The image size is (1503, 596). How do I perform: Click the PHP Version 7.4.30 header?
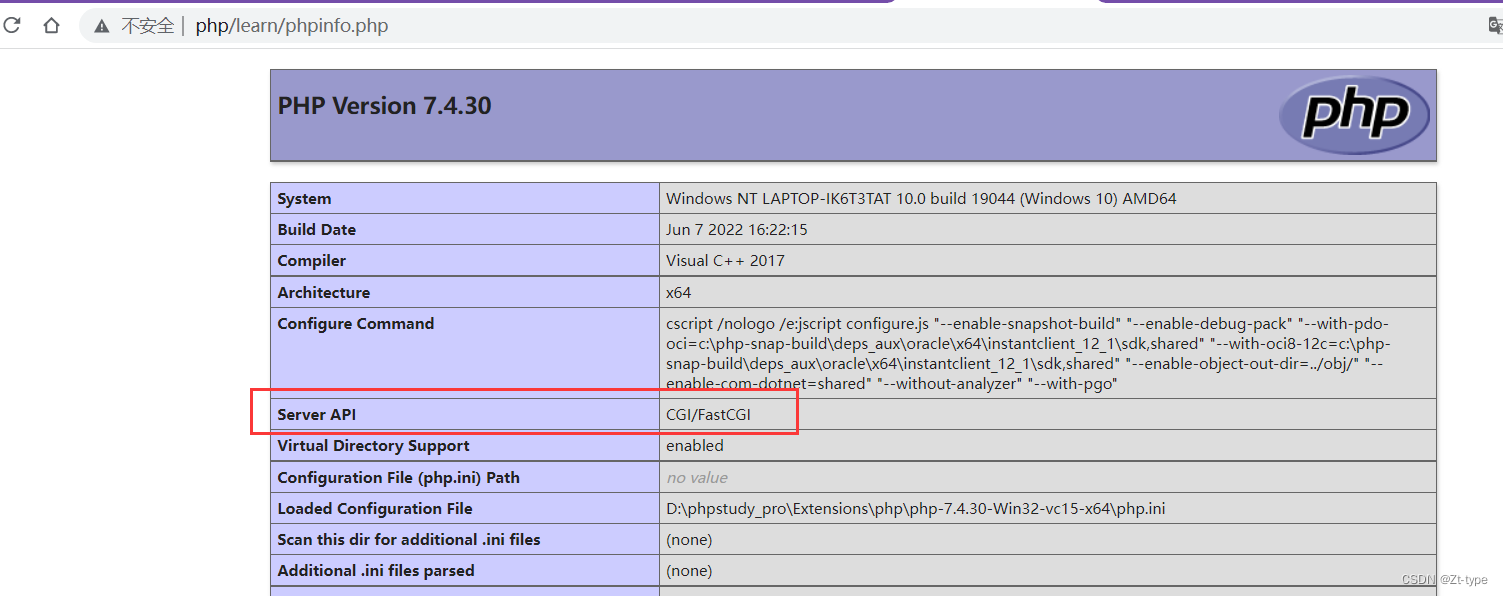point(384,105)
